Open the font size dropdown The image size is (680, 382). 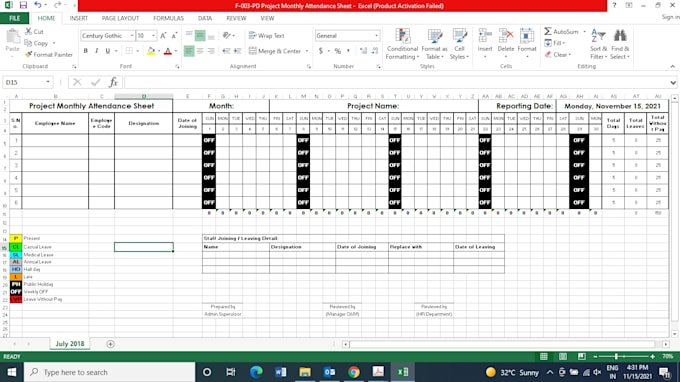pos(153,36)
